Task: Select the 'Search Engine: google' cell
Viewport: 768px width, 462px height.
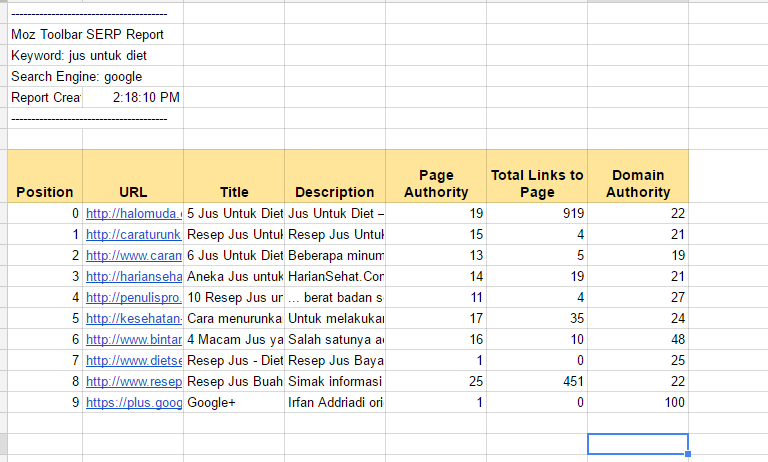Action: pyautogui.click(x=77, y=76)
